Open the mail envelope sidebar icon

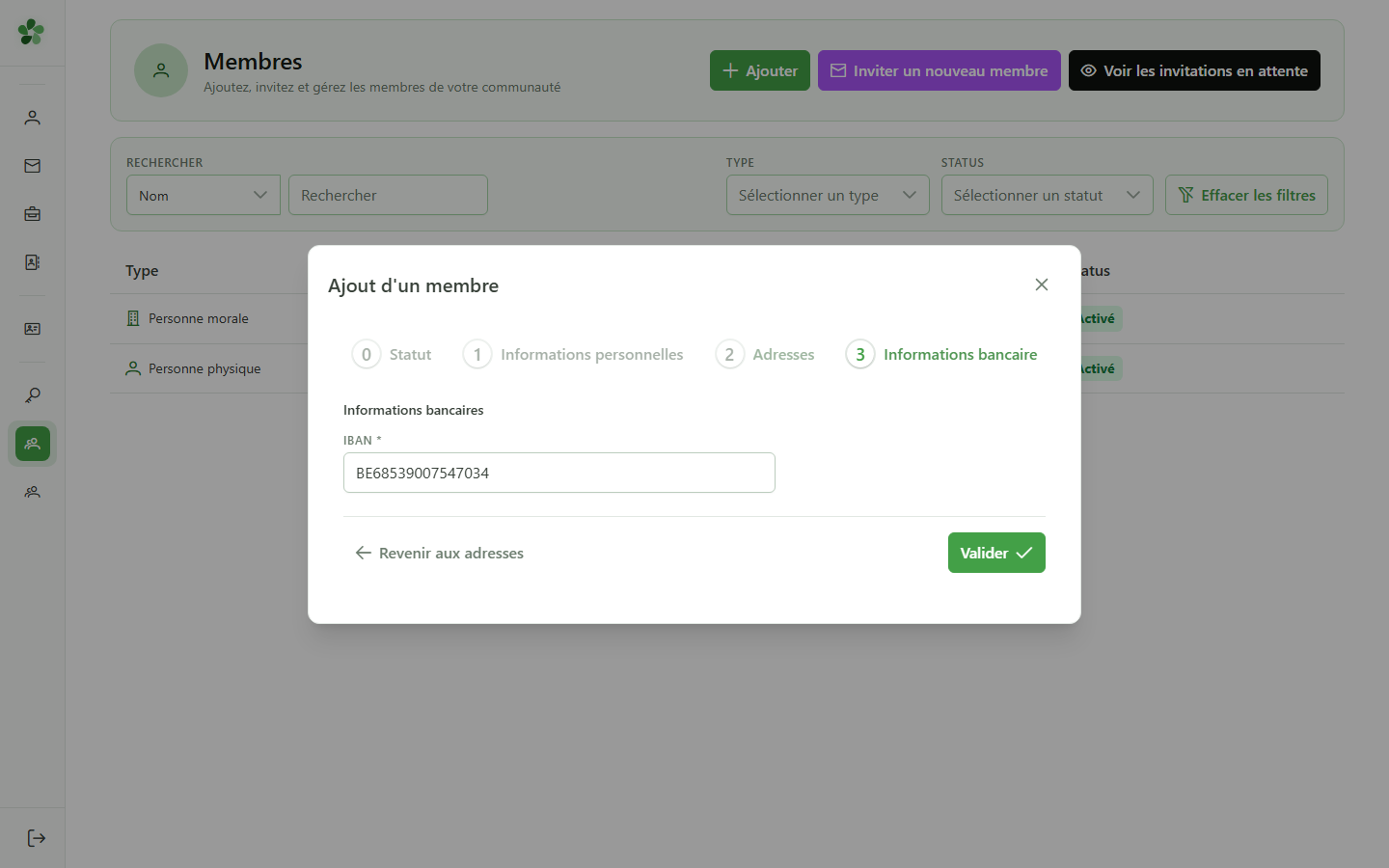point(32,166)
